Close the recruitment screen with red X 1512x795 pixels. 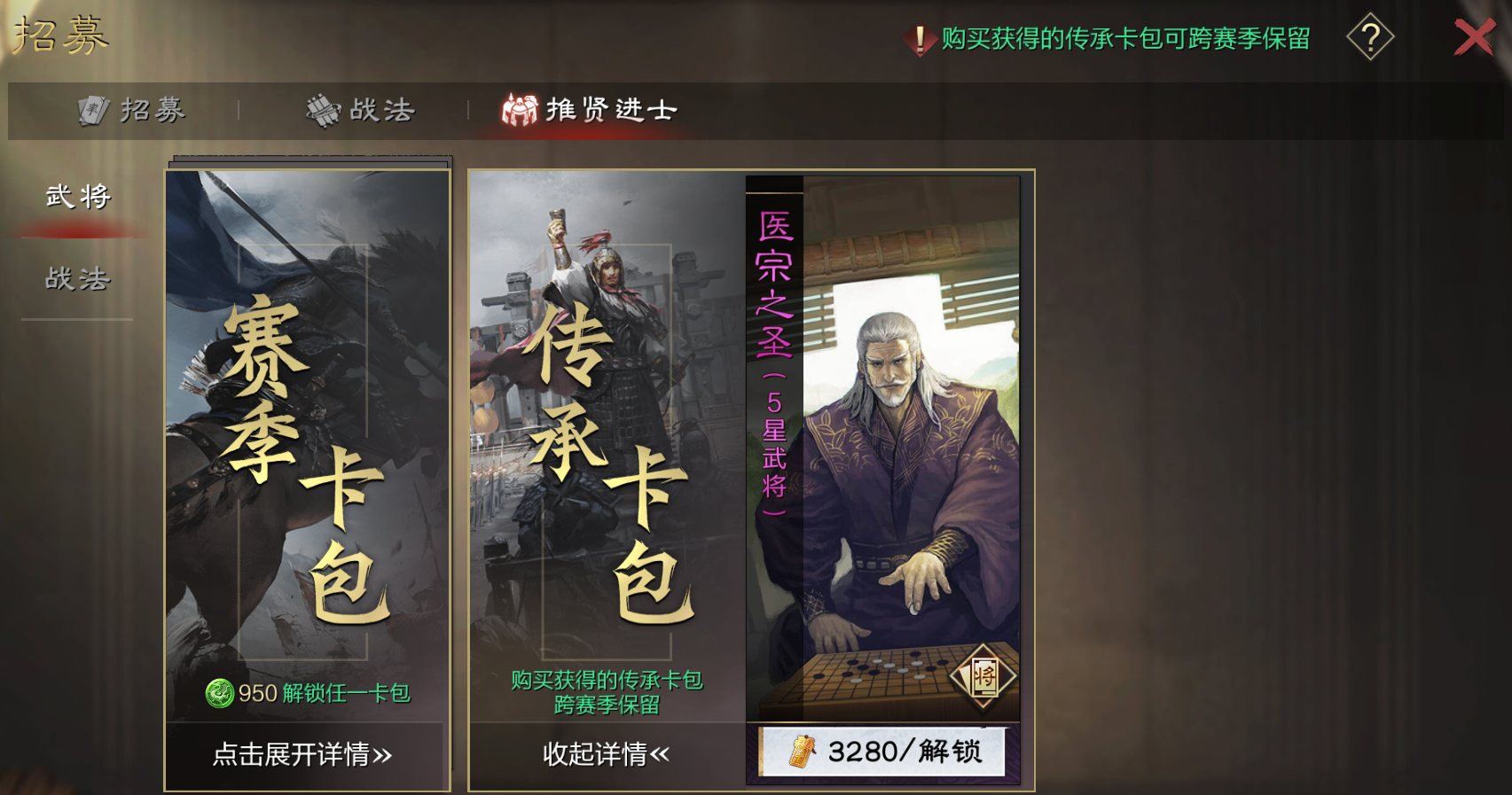click(x=1474, y=37)
